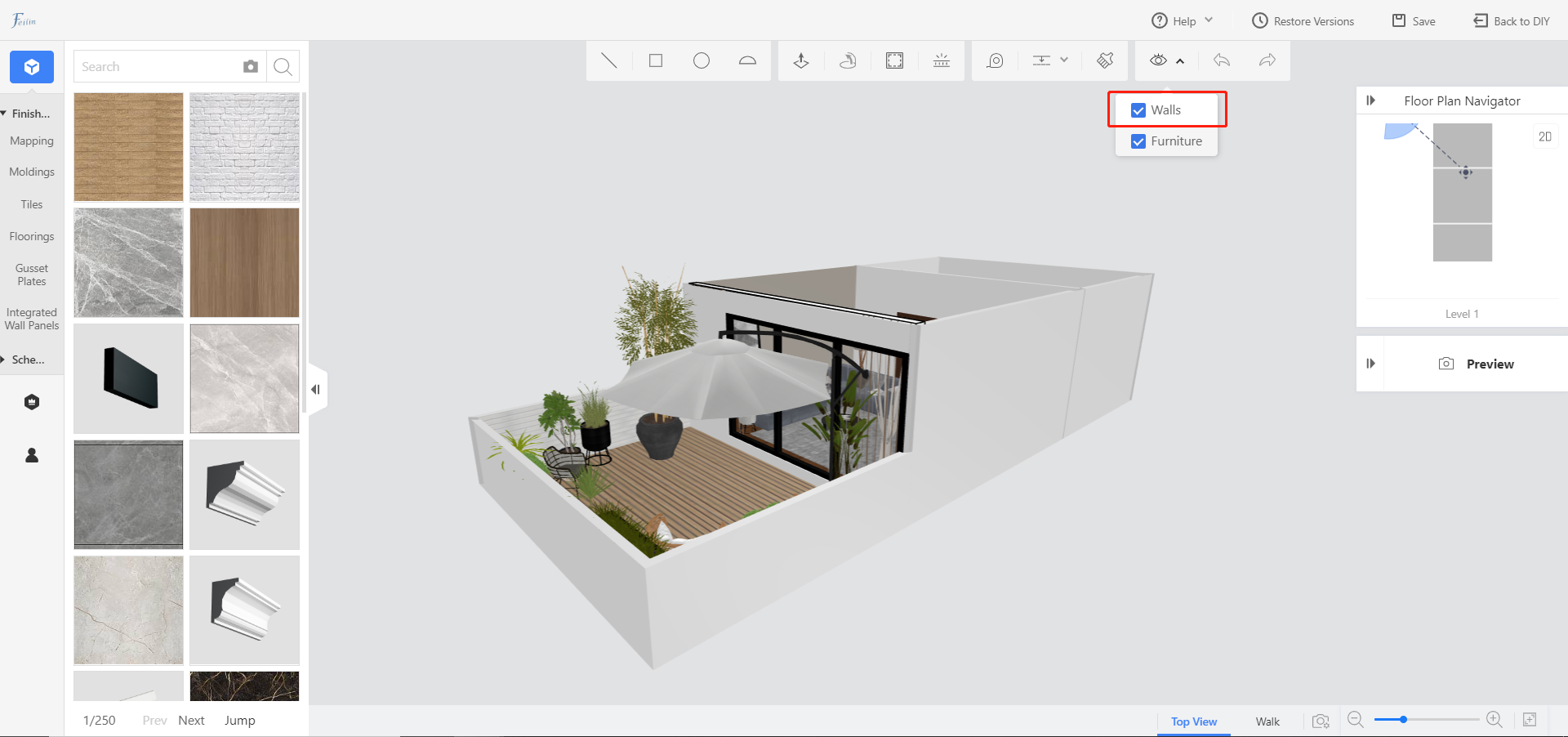
Task: Select the light gray marble thumbnail
Action: click(x=244, y=378)
